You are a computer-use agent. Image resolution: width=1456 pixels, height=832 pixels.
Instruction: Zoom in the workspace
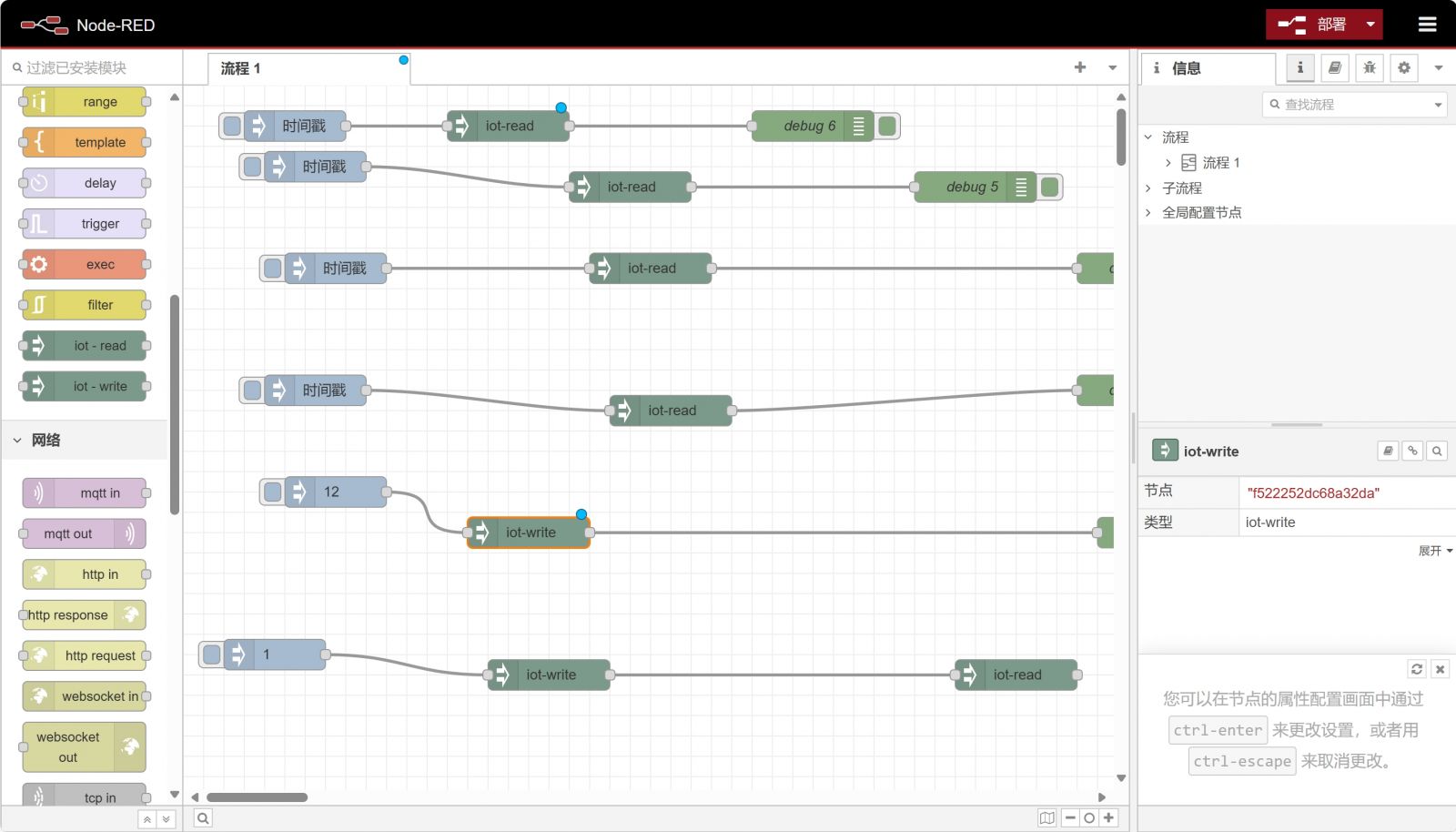1108,818
